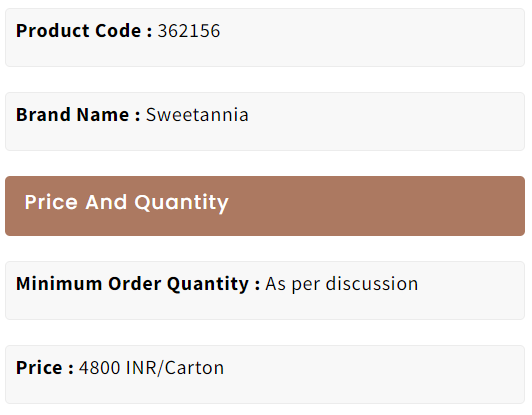The height and width of the screenshot is (415, 532).
Task: Click the word Order in Minimum Order Quantity
Action: tap(134, 284)
